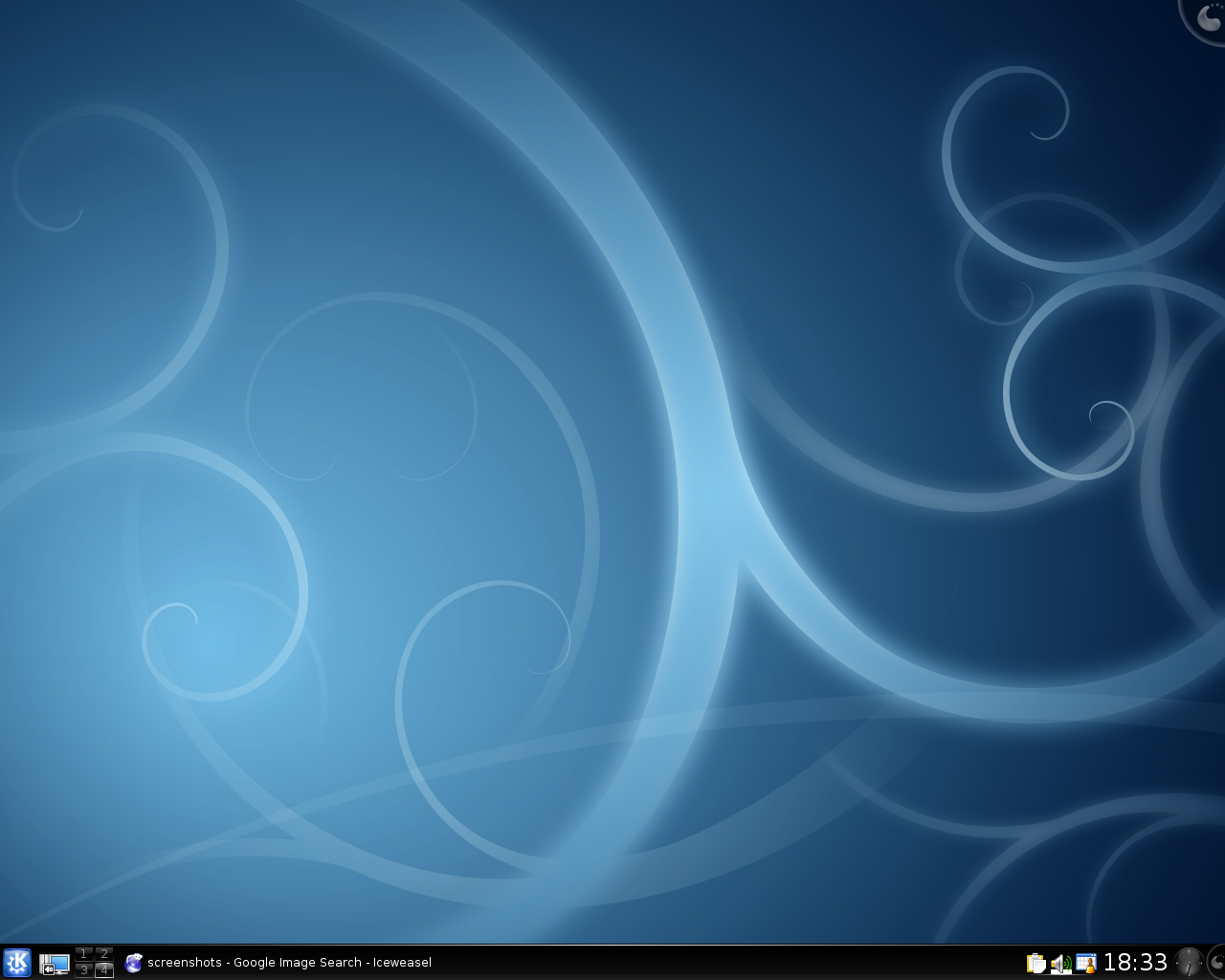Switch to virtual desktop 3 in pager
Image resolution: width=1225 pixels, height=980 pixels.
[84, 970]
